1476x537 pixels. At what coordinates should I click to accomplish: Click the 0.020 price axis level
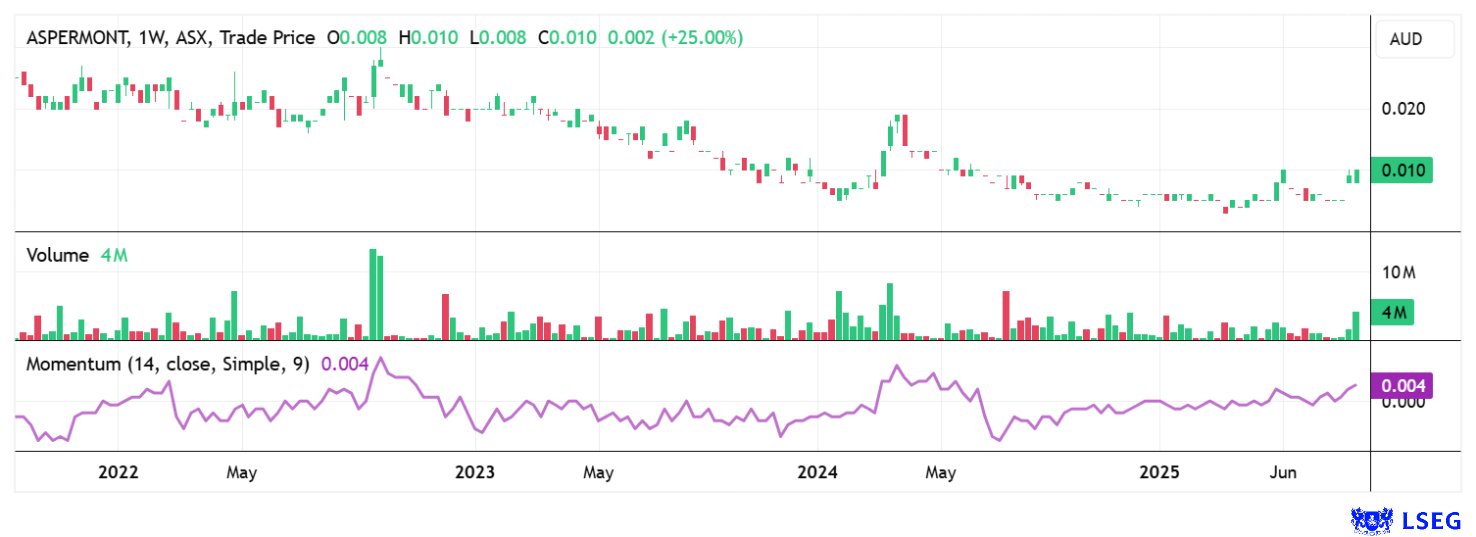[x=1402, y=109]
